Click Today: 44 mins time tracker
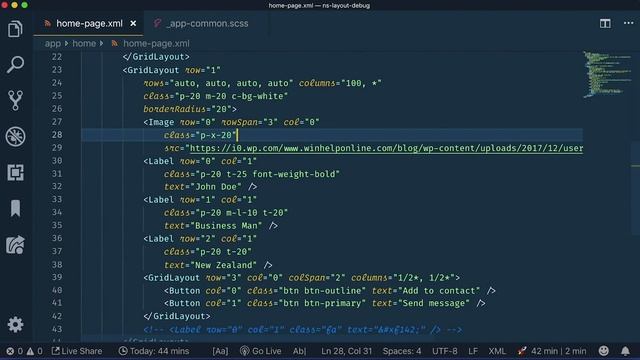Viewport: 640px width, 360px height. (x=153, y=351)
